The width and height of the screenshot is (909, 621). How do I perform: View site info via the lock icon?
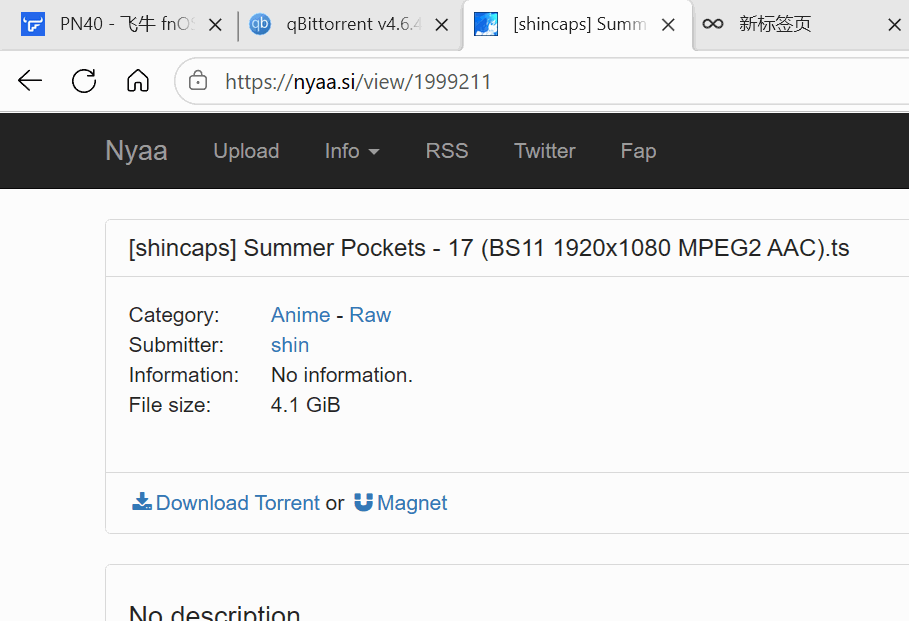pyautogui.click(x=198, y=81)
